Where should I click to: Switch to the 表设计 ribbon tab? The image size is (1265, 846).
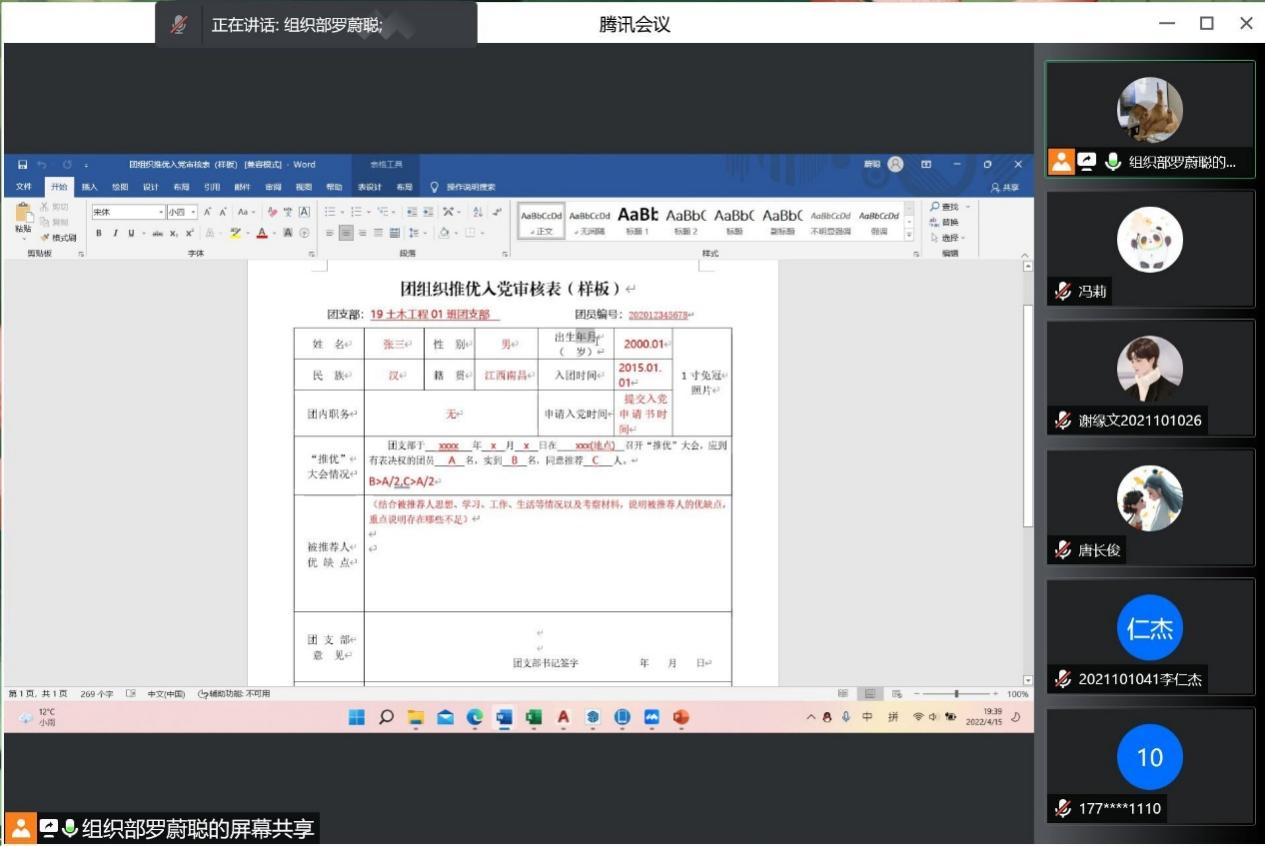pos(370,187)
